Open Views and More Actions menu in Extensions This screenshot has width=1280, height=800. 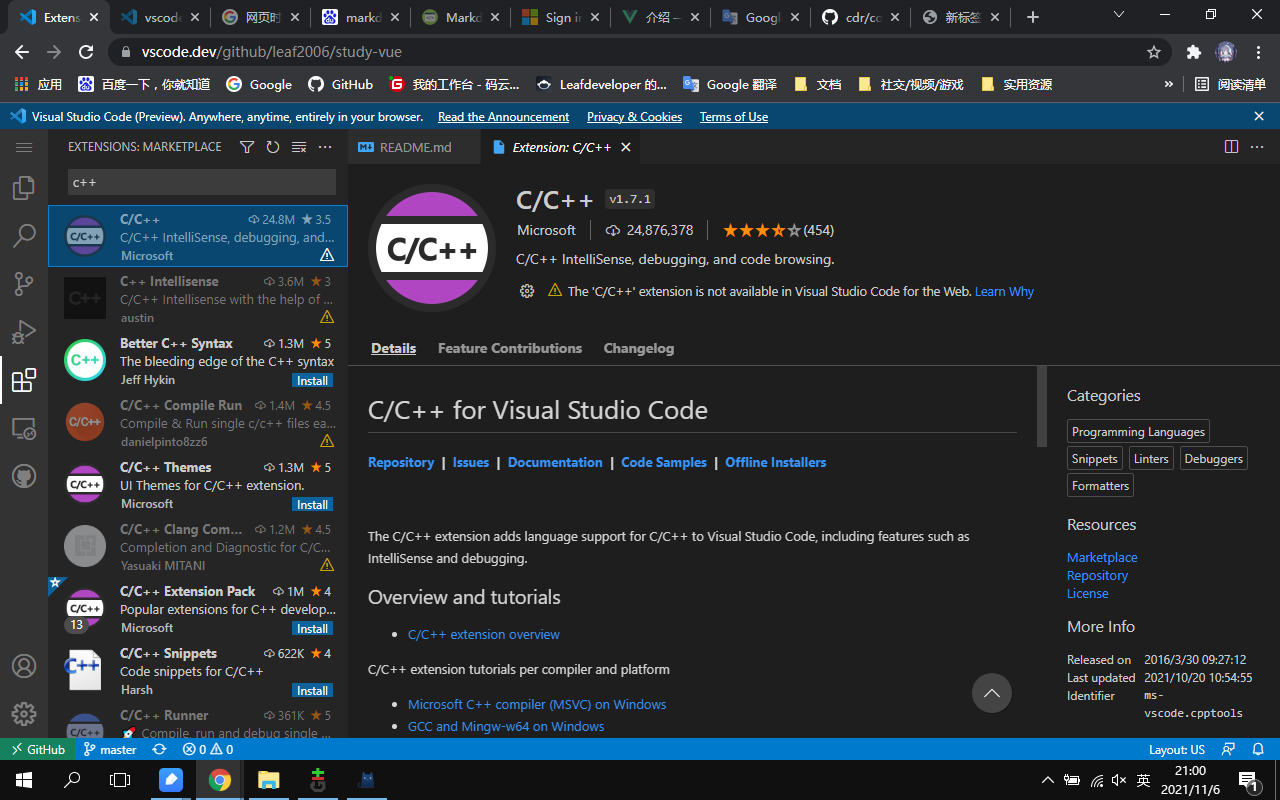click(325, 147)
